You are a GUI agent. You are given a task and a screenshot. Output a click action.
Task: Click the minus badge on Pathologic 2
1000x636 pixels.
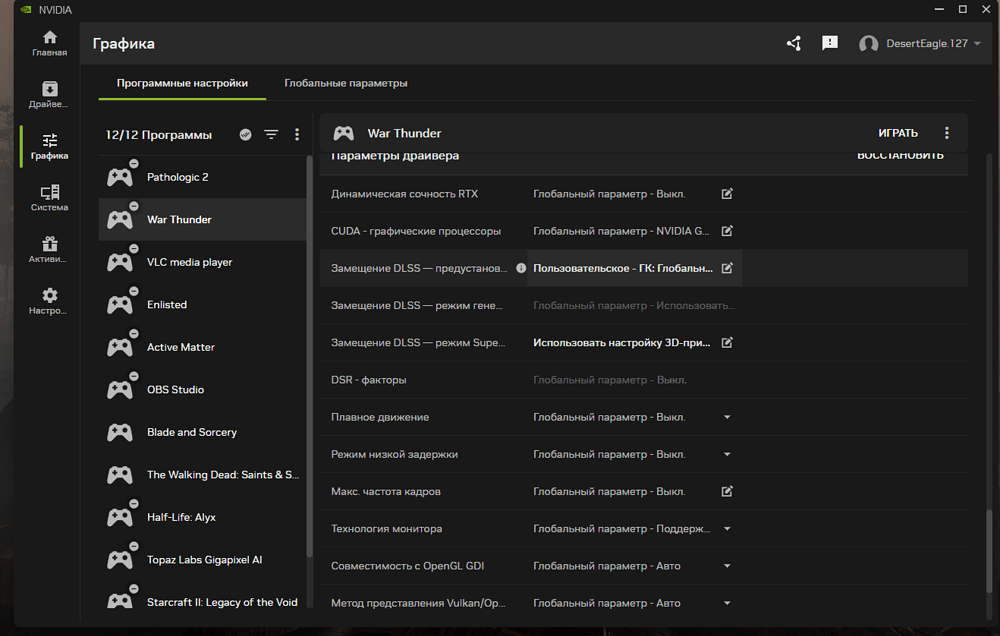(134, 163)
